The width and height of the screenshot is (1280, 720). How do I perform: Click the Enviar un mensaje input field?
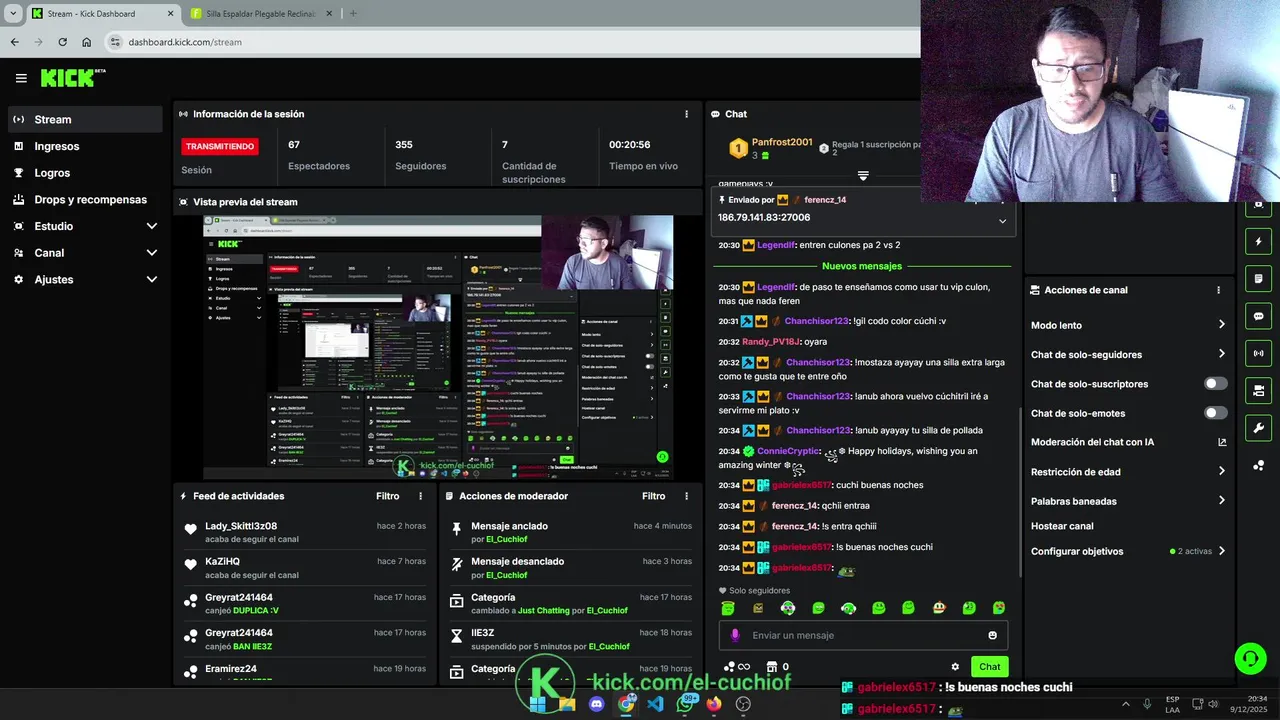pyautogui.click(x=863, y=635)
